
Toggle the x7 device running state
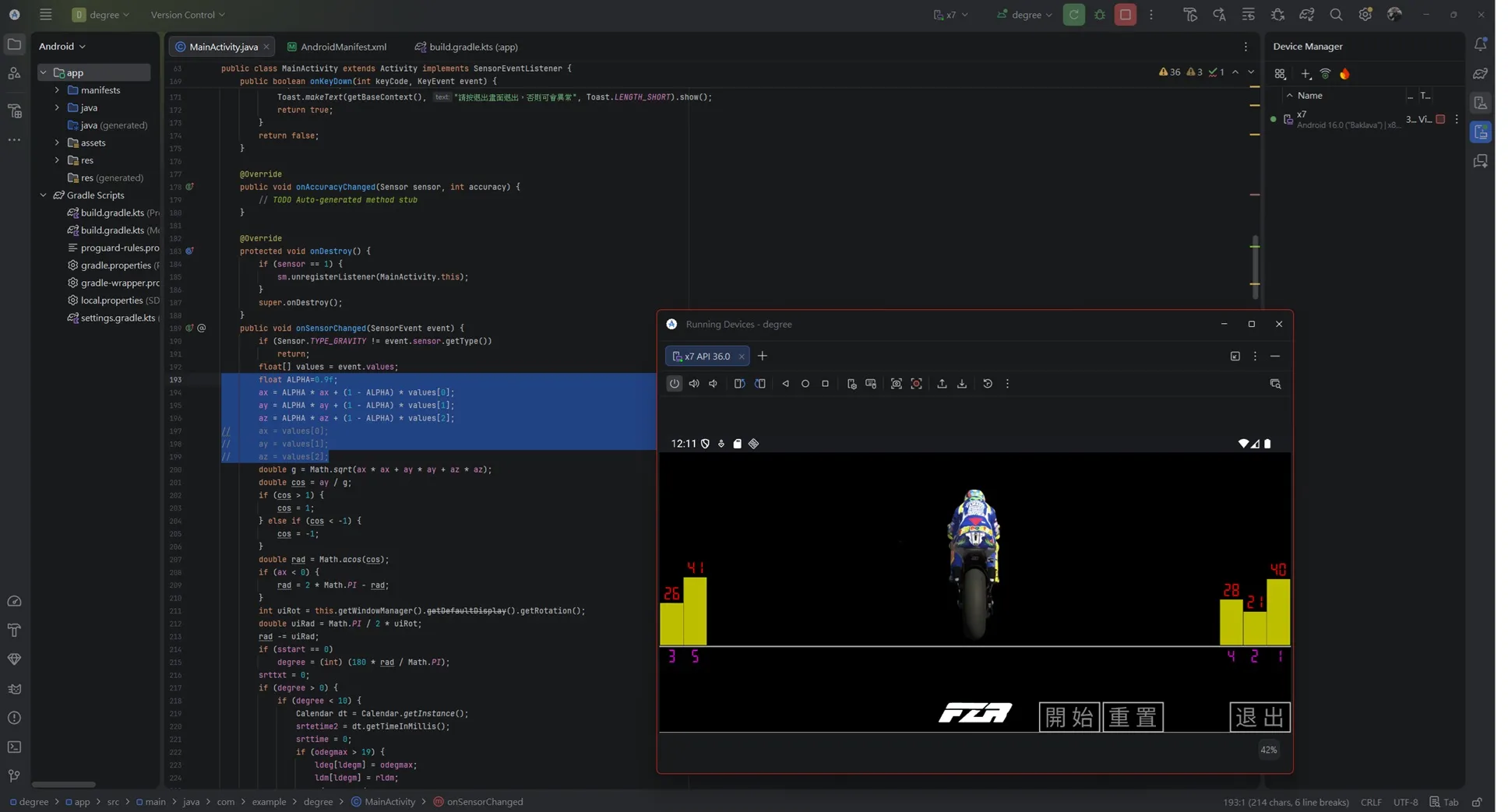tap(1440, 119)
